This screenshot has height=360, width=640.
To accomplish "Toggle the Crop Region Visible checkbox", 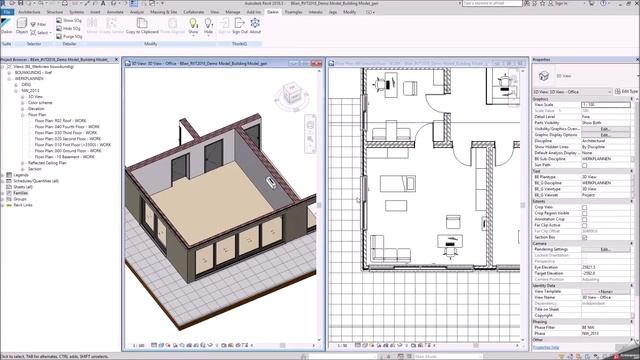I will (x=584, y=213).
